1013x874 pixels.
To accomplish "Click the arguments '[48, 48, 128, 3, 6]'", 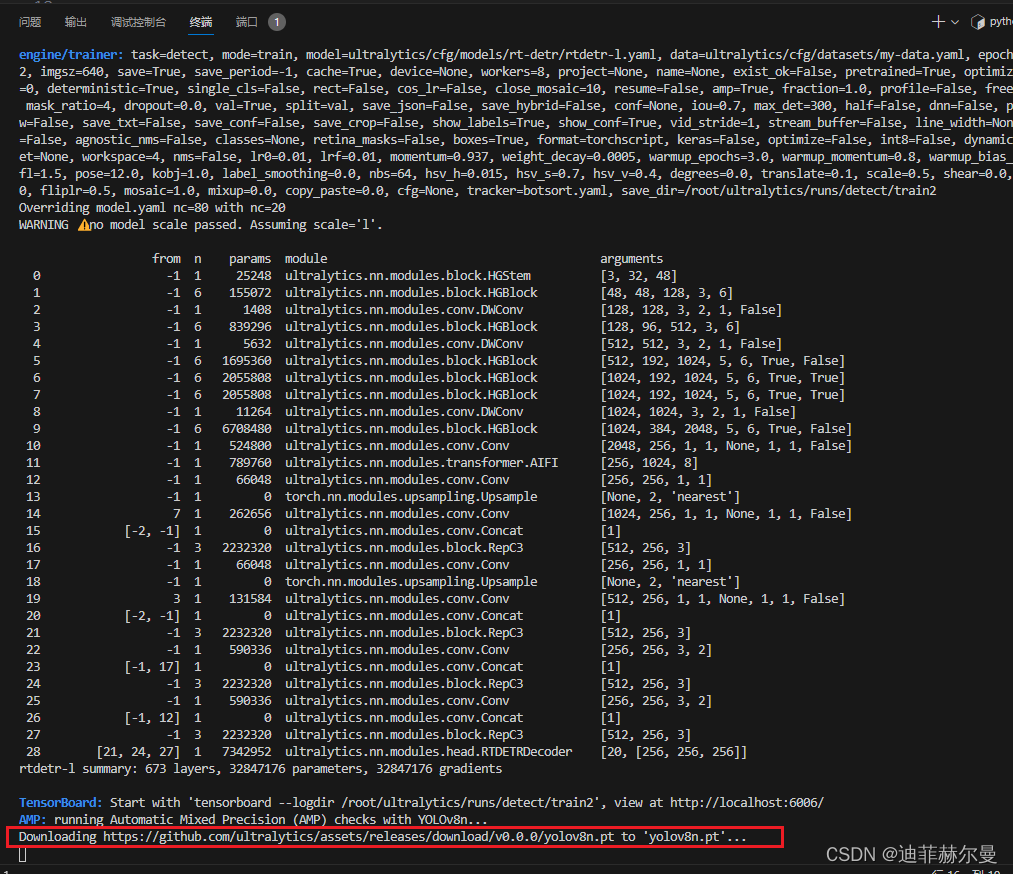I will click(x=667, y=293).
